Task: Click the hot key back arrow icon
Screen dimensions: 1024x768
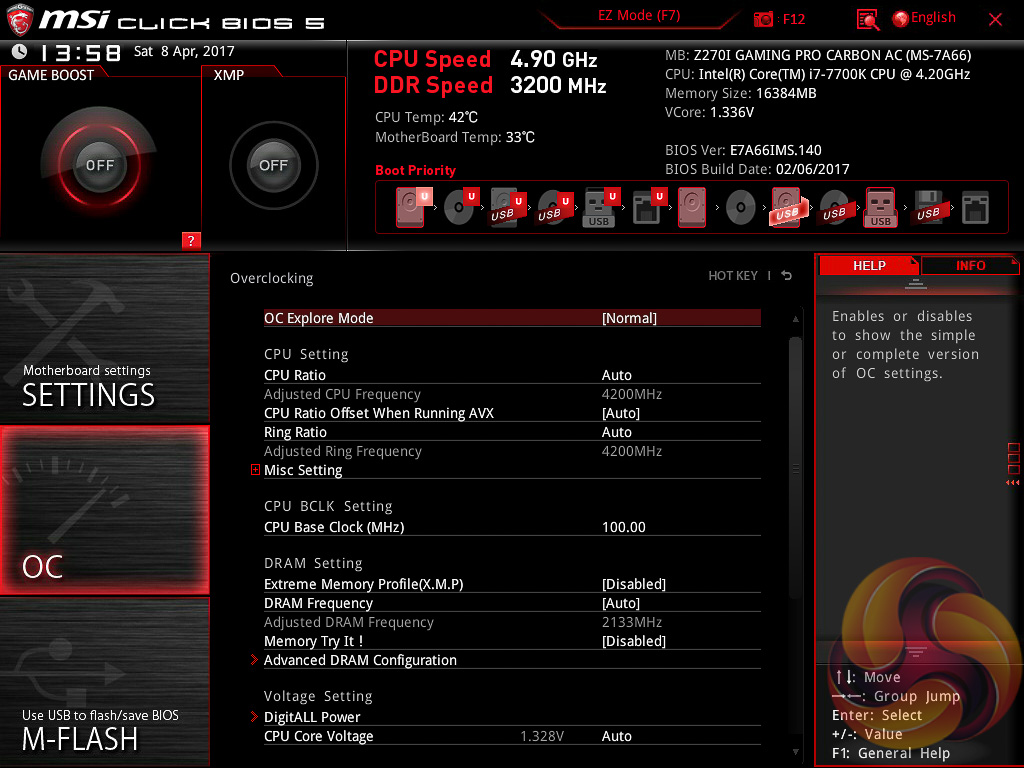Action: coord(787,276)
